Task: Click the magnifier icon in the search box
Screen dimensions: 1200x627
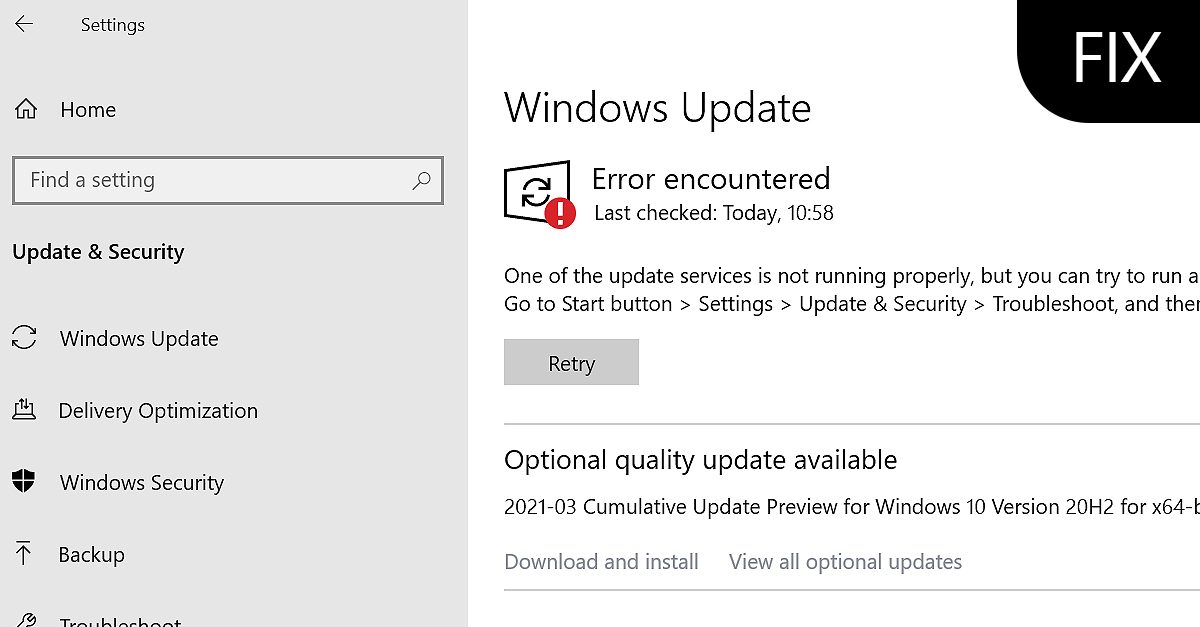Action: 421,181
